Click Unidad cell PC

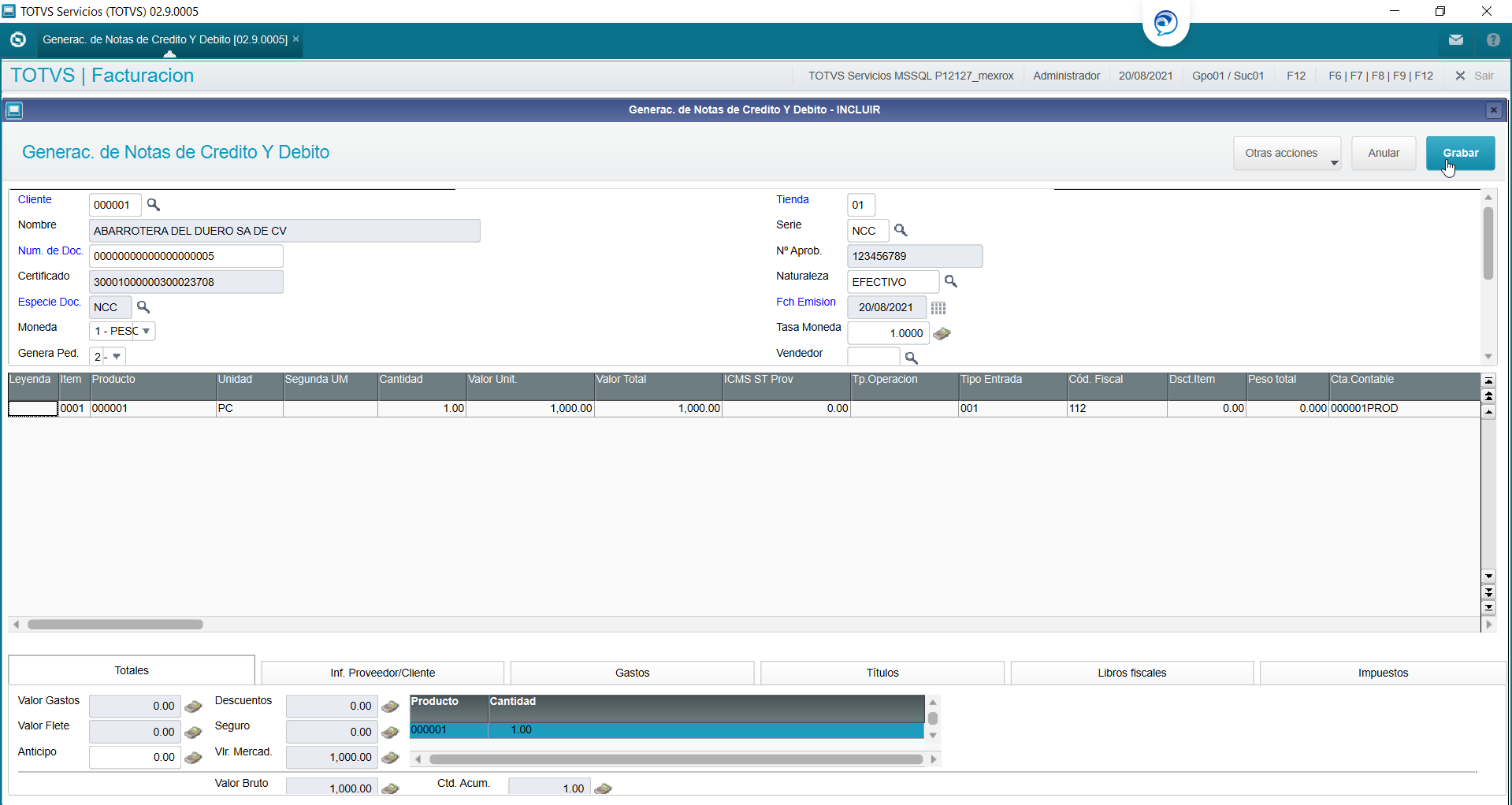coord(250,408)
